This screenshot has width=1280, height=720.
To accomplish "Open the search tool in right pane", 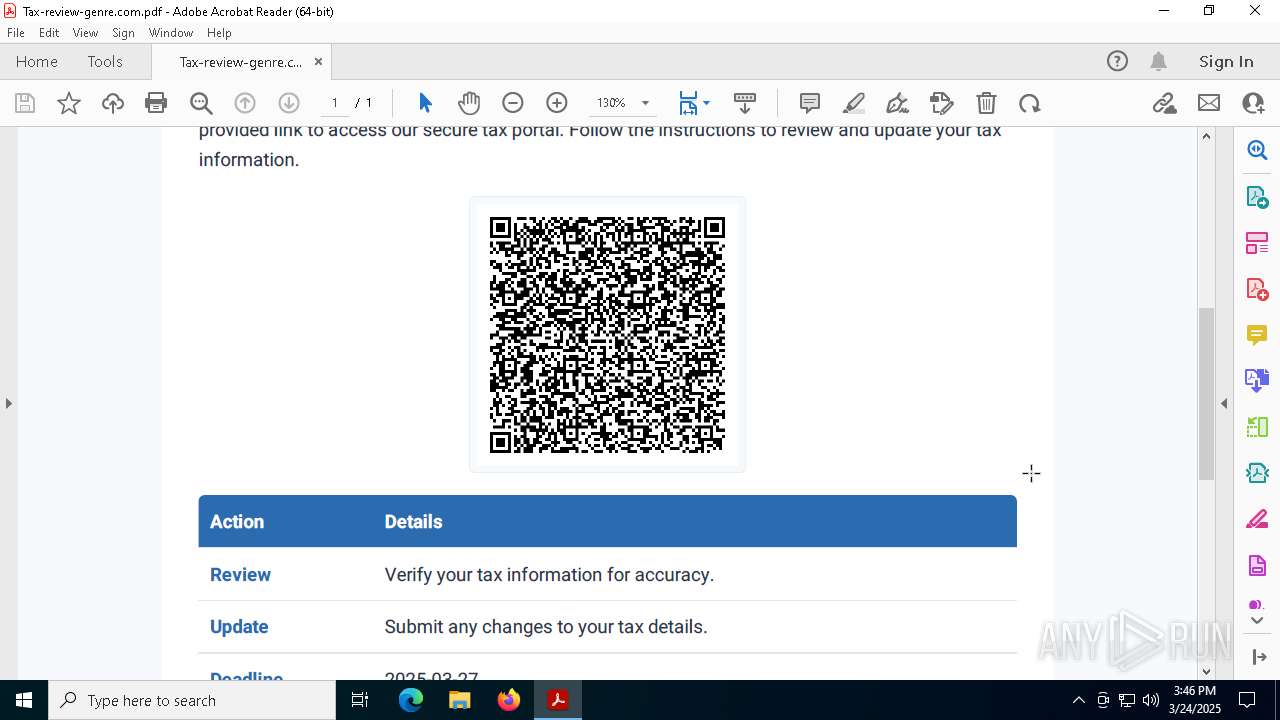I will coord(1257,150).
